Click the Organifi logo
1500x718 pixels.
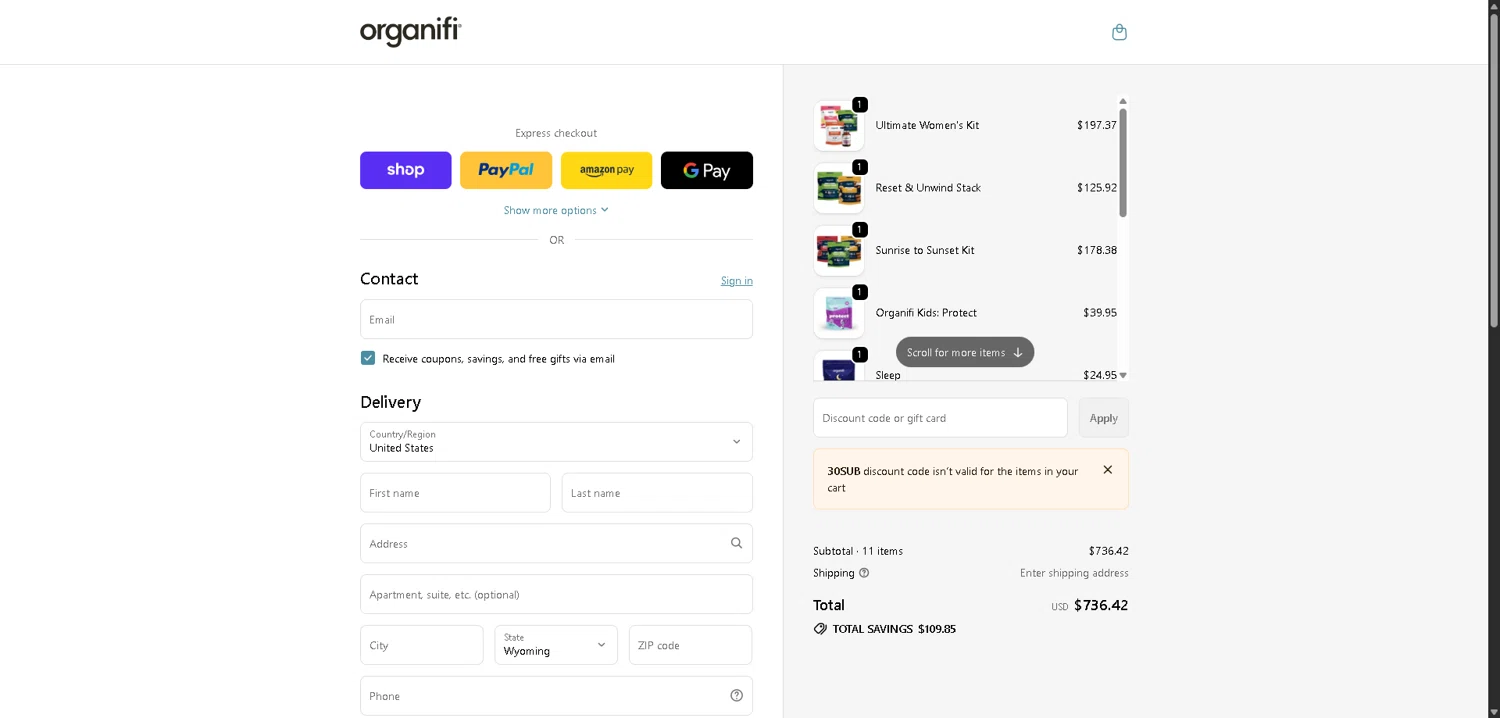pyautogui.click(x=411, y=31)
